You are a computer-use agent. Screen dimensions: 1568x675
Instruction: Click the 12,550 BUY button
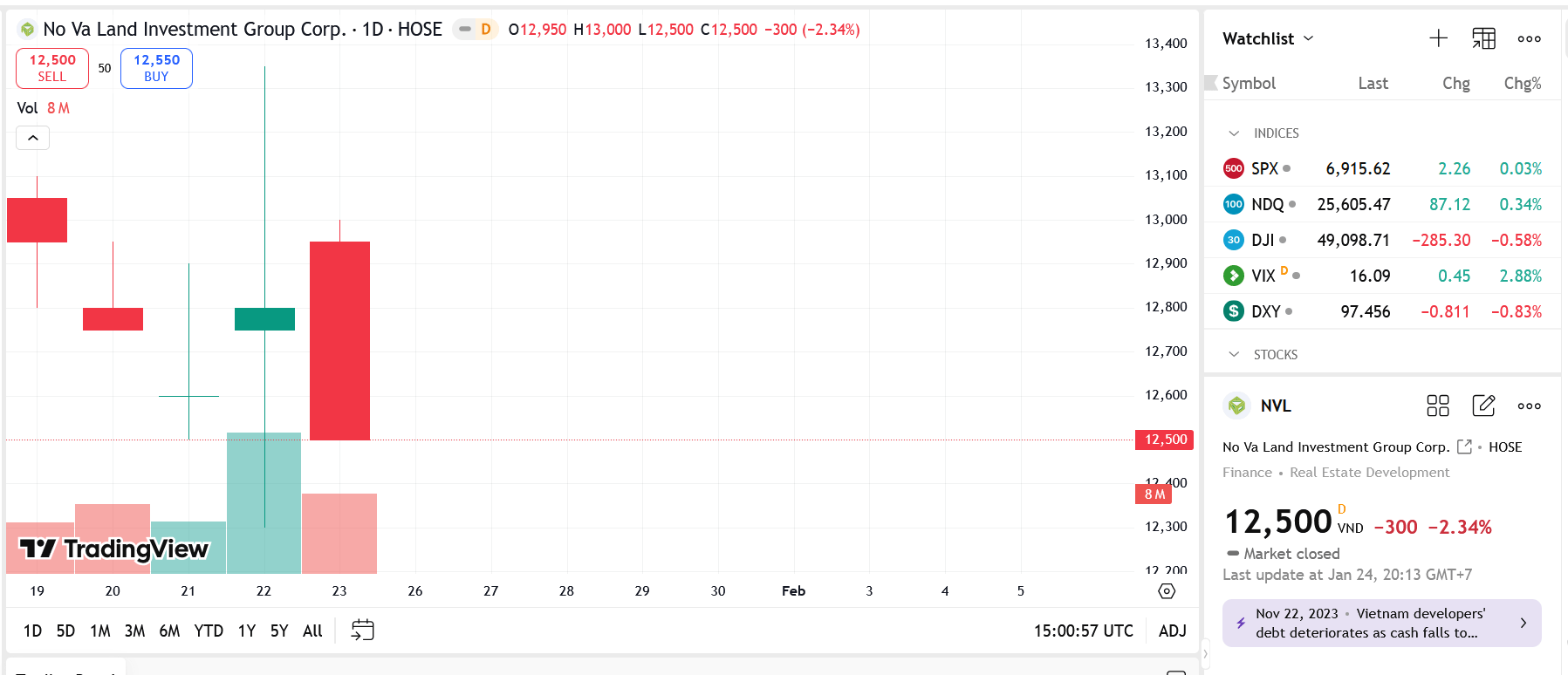click(x=156, y=68)
